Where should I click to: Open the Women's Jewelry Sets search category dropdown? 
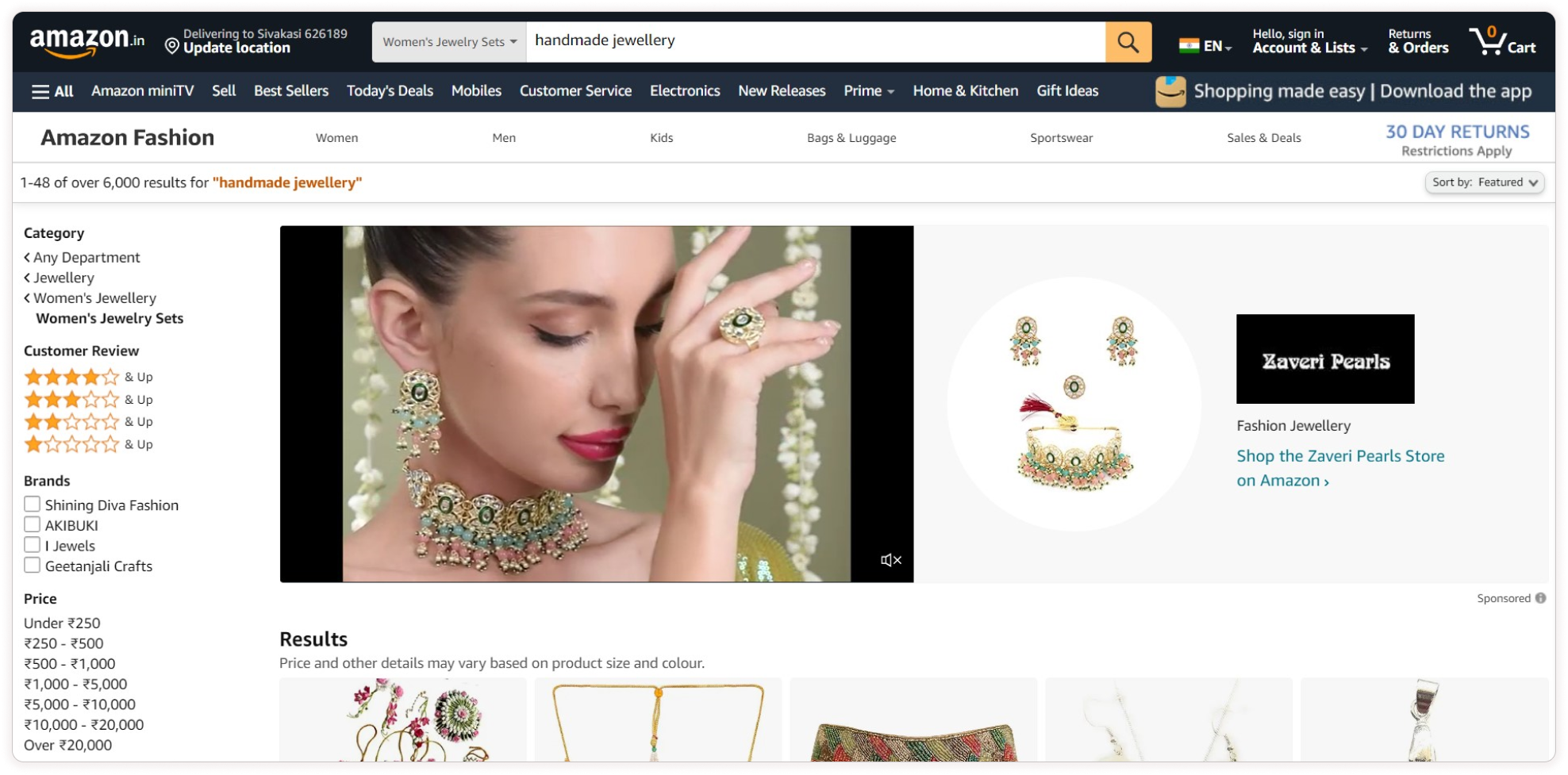pyautogui.click(x=449, y=42)
